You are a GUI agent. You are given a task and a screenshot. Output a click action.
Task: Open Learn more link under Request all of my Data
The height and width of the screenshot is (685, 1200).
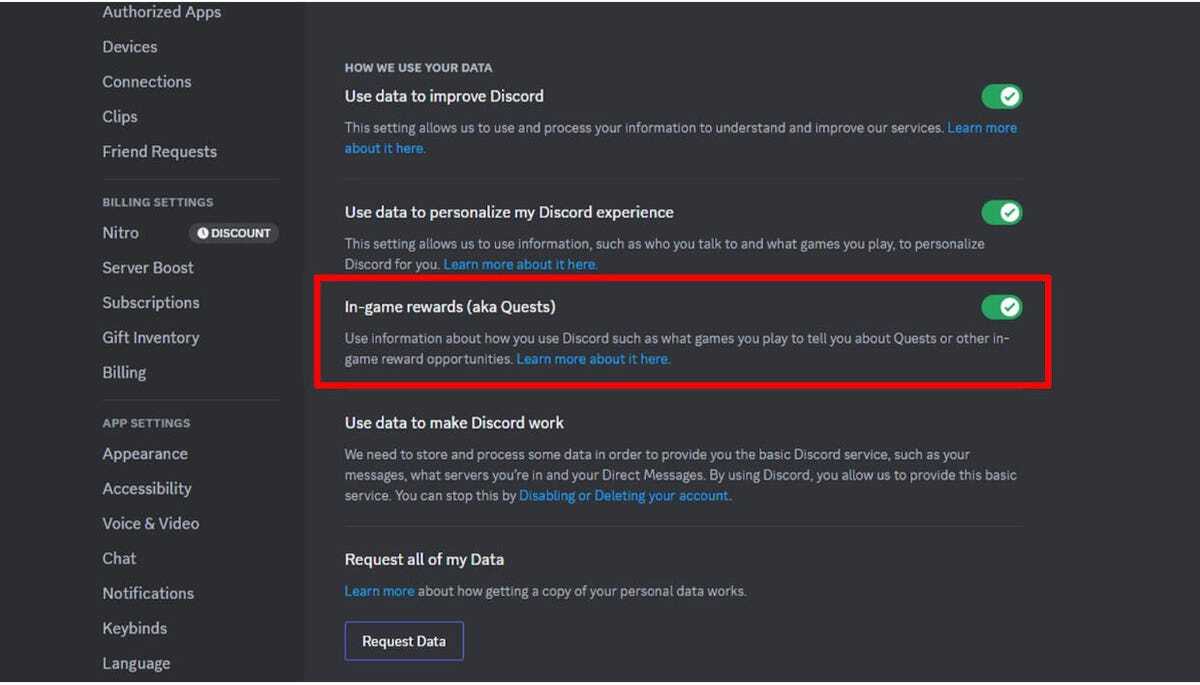pos(379,591)
